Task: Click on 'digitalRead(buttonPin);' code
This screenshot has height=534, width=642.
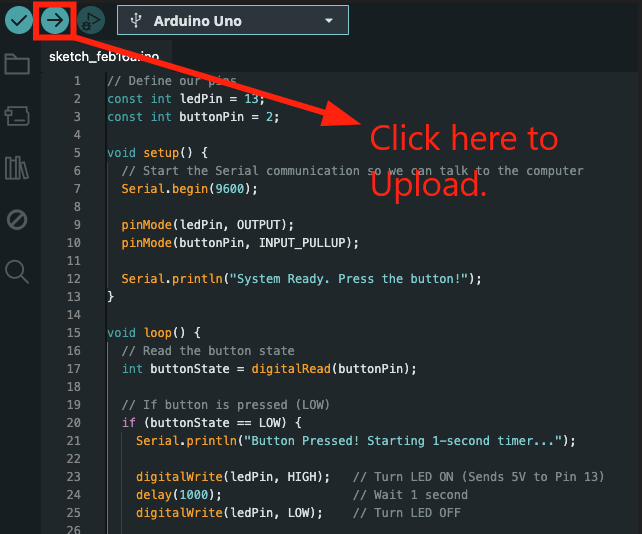Action: [x=334, y=369]
